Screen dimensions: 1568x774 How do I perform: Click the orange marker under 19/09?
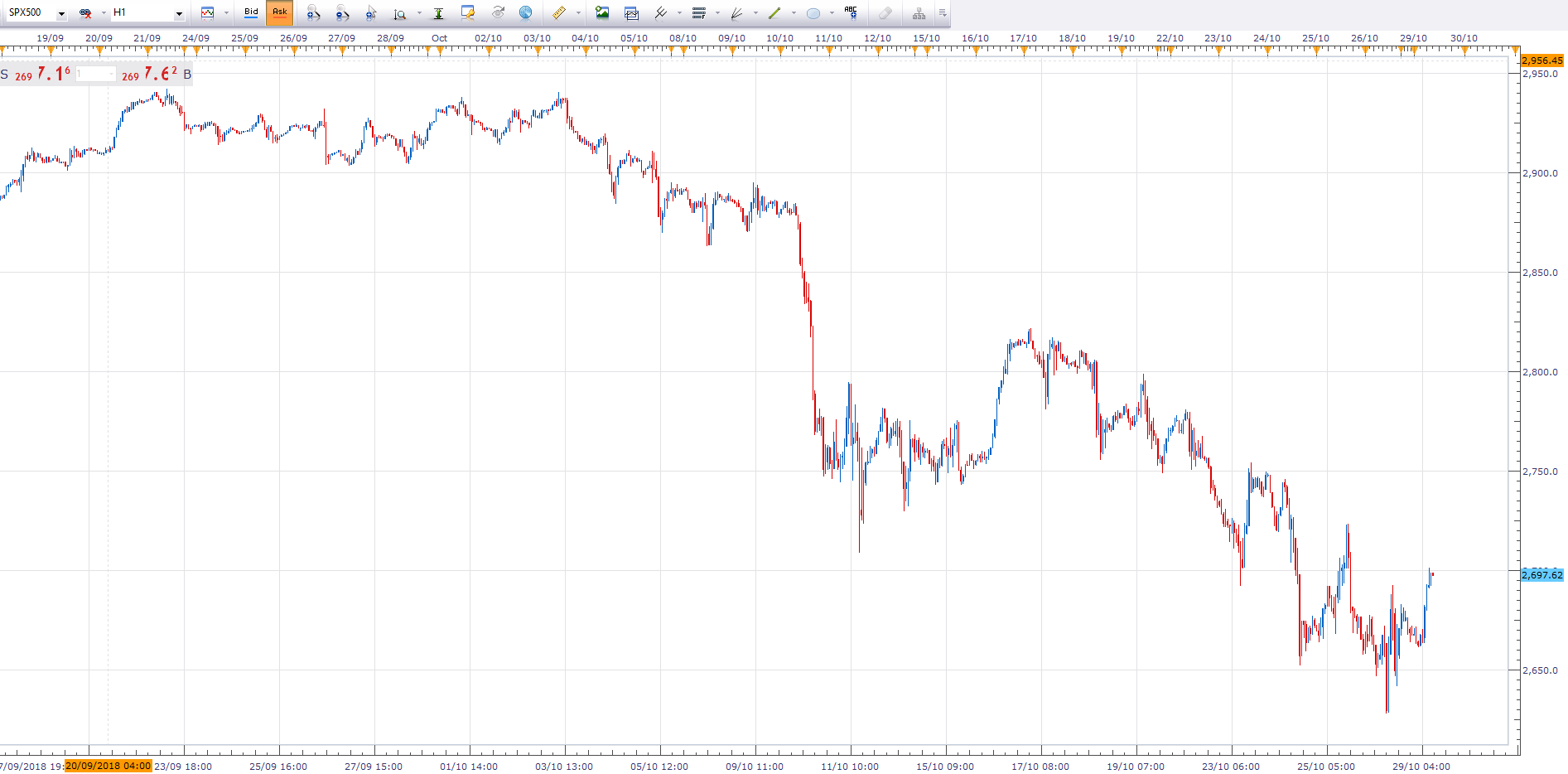51,51
